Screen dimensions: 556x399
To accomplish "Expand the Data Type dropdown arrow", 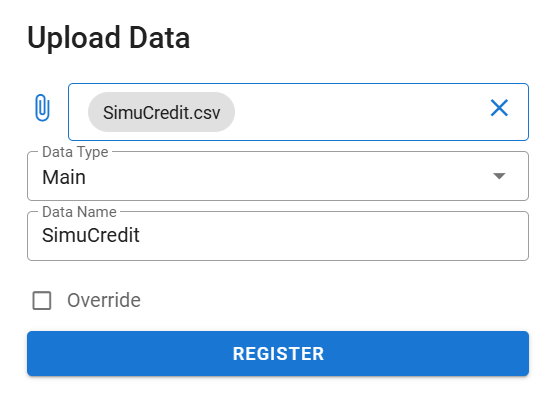I will pos(499,176).
